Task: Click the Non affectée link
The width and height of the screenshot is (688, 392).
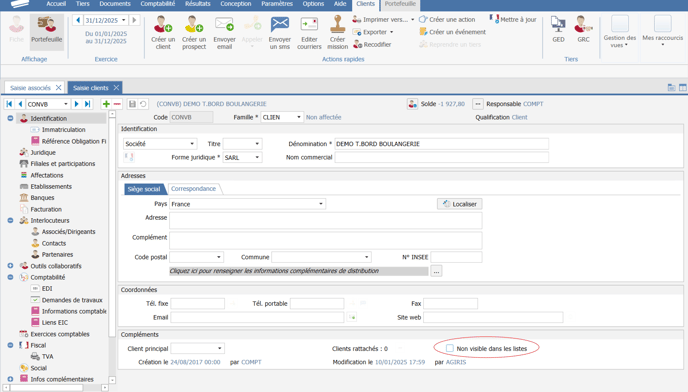Action: [x=323, y=117]
